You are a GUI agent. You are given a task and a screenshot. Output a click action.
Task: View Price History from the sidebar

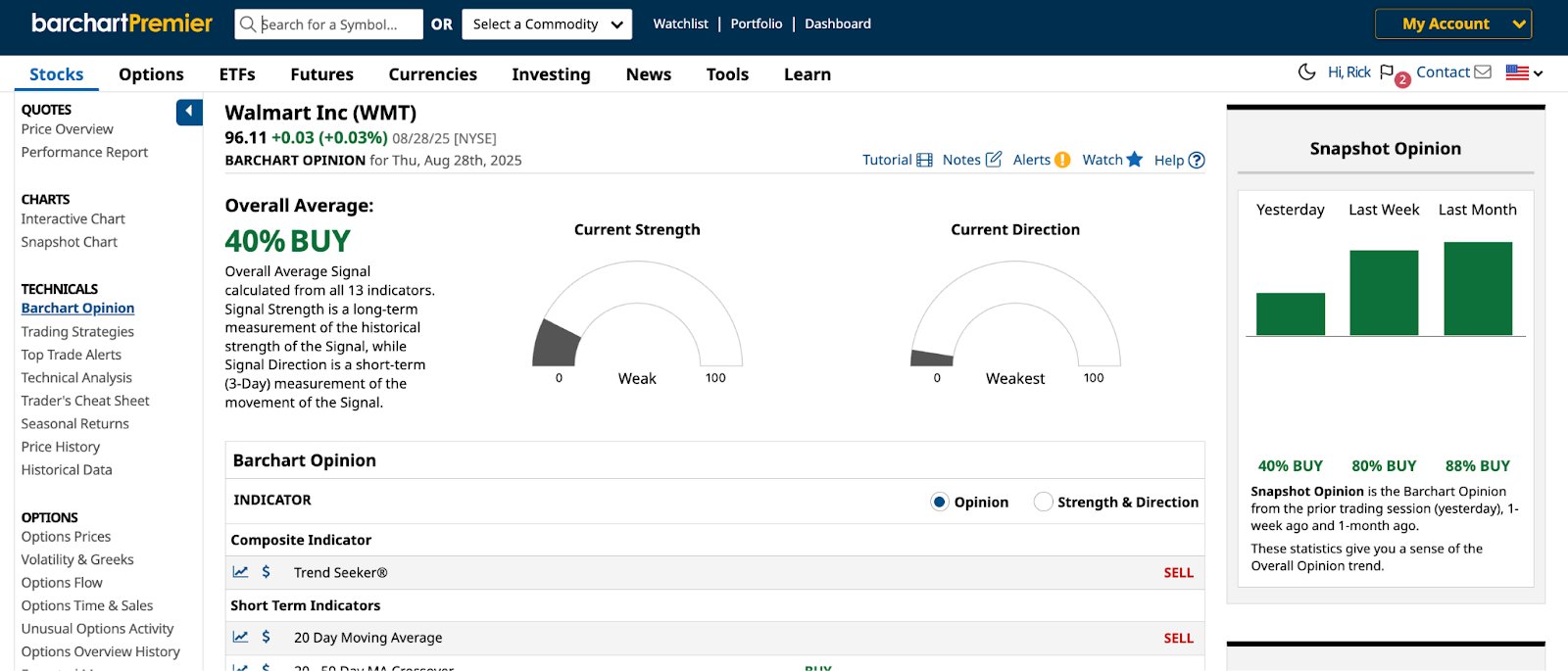pos(61,447)
